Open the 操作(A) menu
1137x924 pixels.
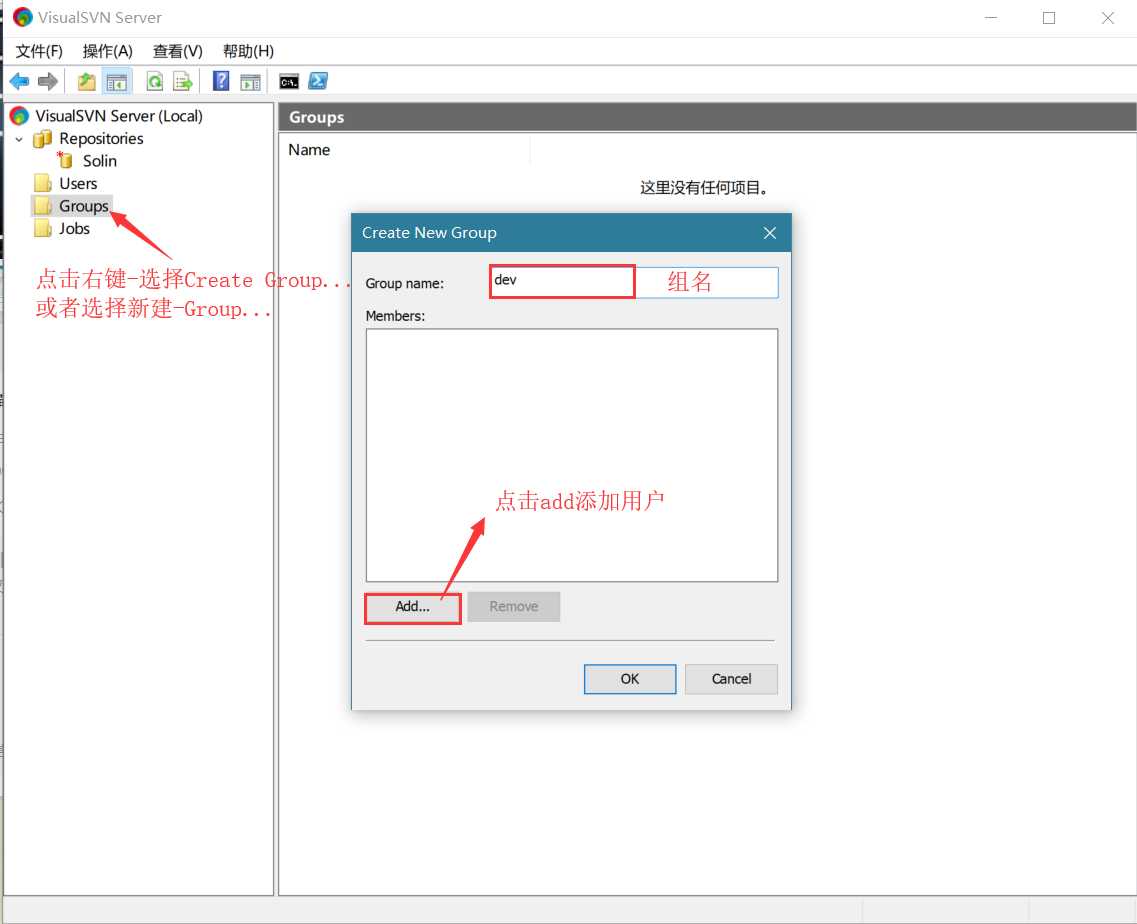pyautogui.click(x=107, y=51)
